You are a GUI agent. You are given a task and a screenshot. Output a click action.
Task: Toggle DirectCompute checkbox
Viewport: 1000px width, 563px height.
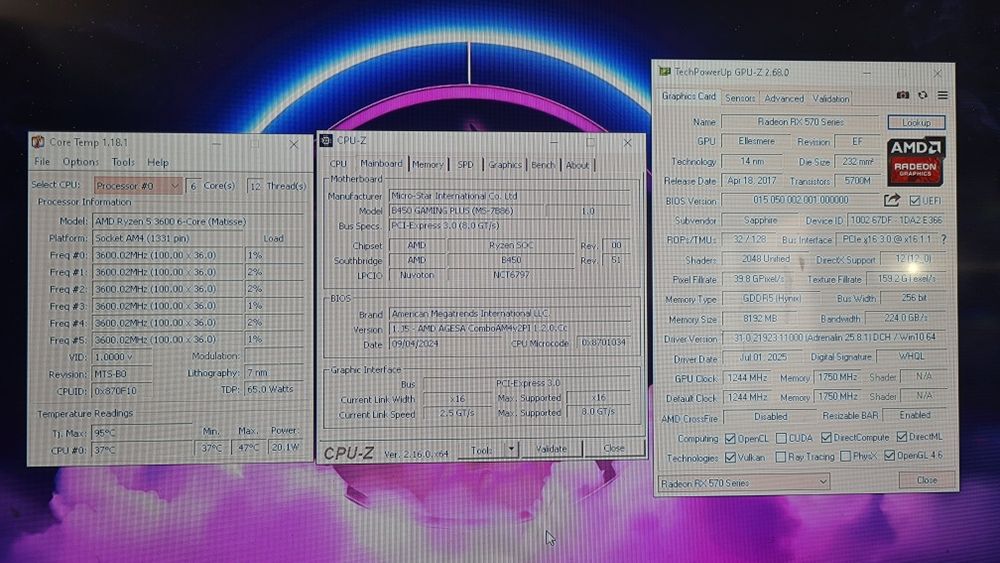click(x=826, y=437)
